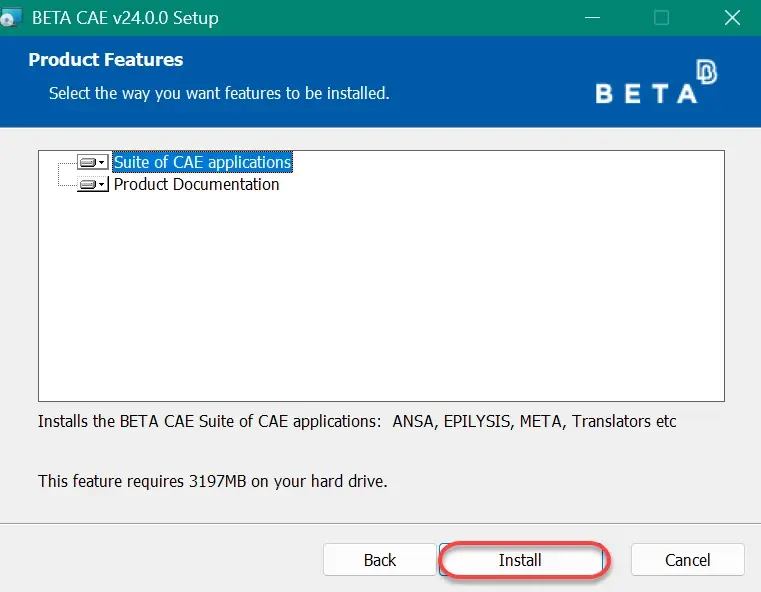Select the Product Documentation feature

click(x=197, y=184)
